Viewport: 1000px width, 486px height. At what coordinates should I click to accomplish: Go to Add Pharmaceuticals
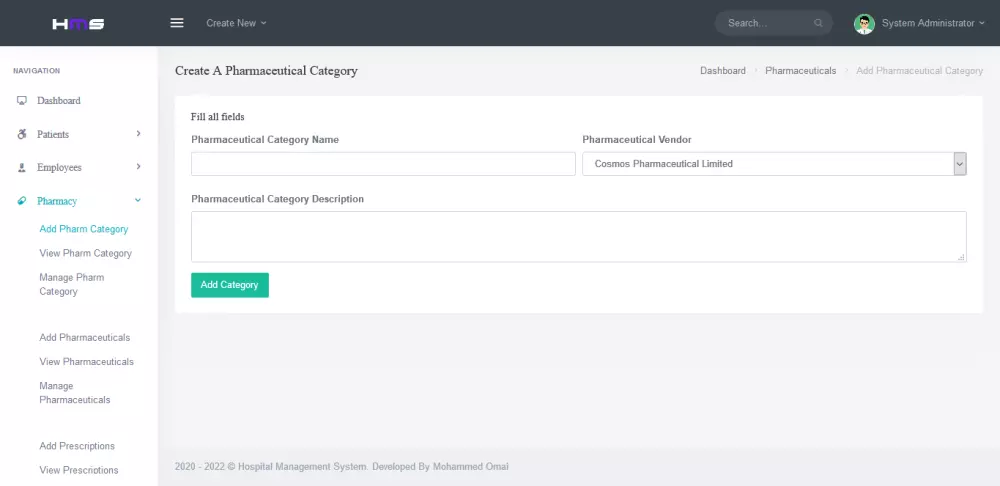(x=85, y=337)
